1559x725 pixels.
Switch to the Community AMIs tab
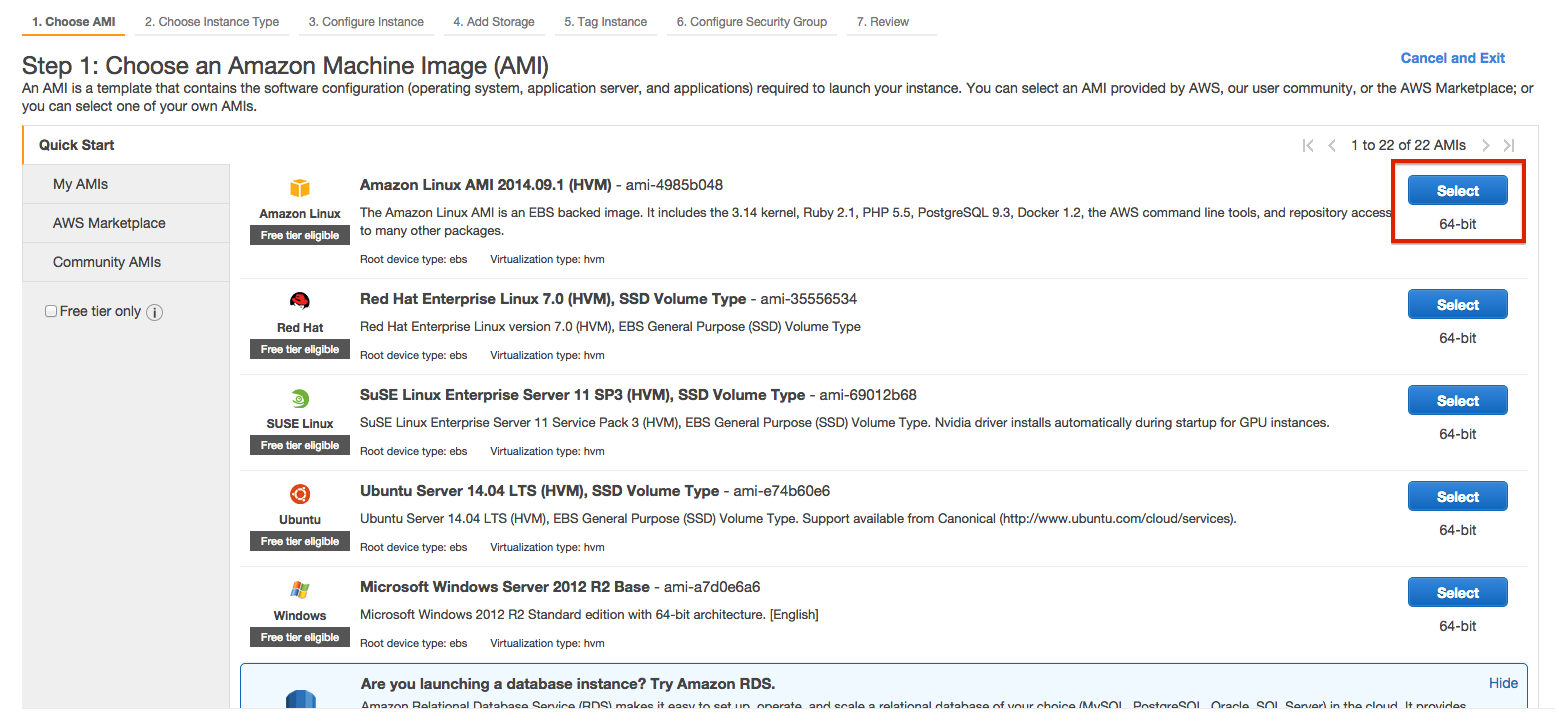click(126, 262)
